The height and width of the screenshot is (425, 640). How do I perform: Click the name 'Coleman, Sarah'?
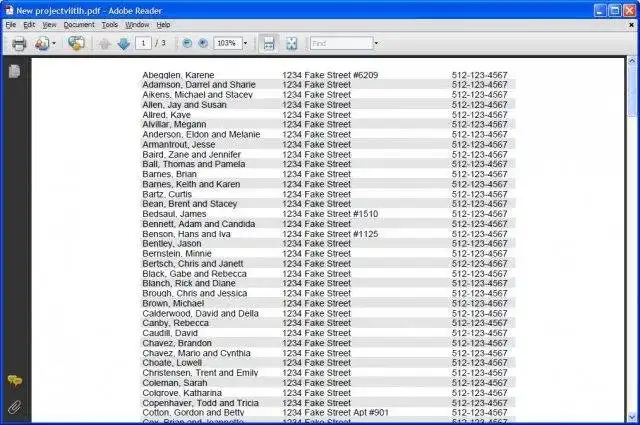tap(175, 383)
